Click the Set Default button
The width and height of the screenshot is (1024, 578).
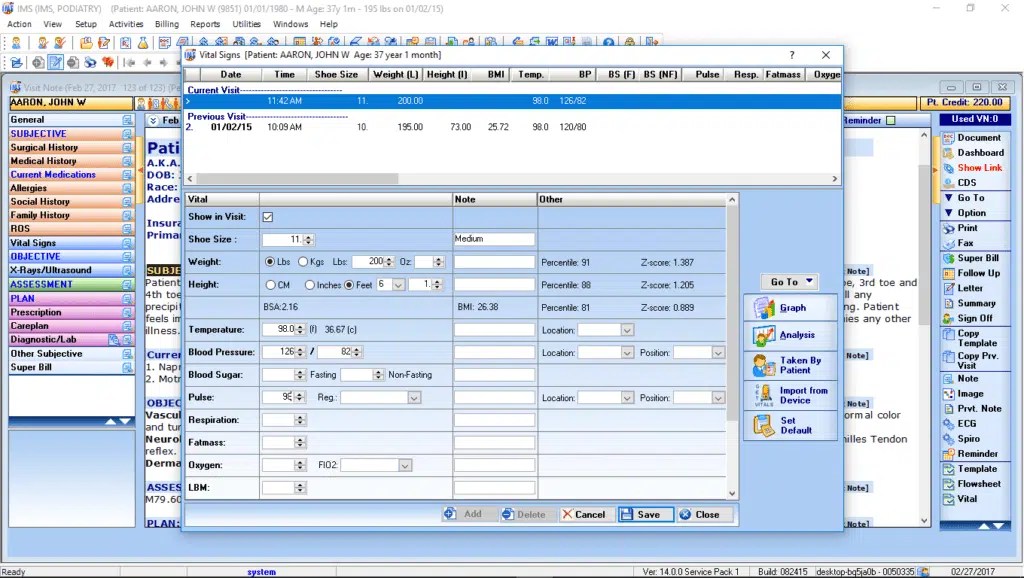tap(790, 425)
